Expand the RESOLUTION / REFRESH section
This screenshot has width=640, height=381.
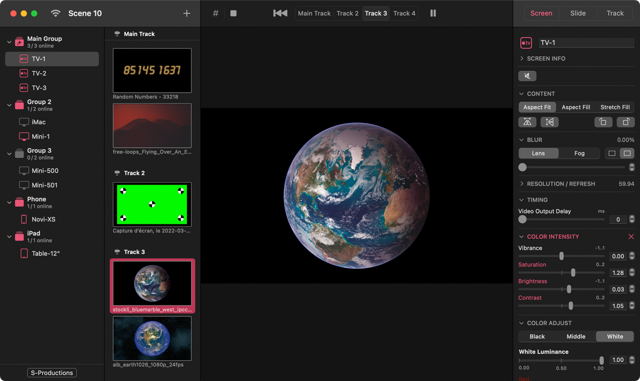(522, 184)
